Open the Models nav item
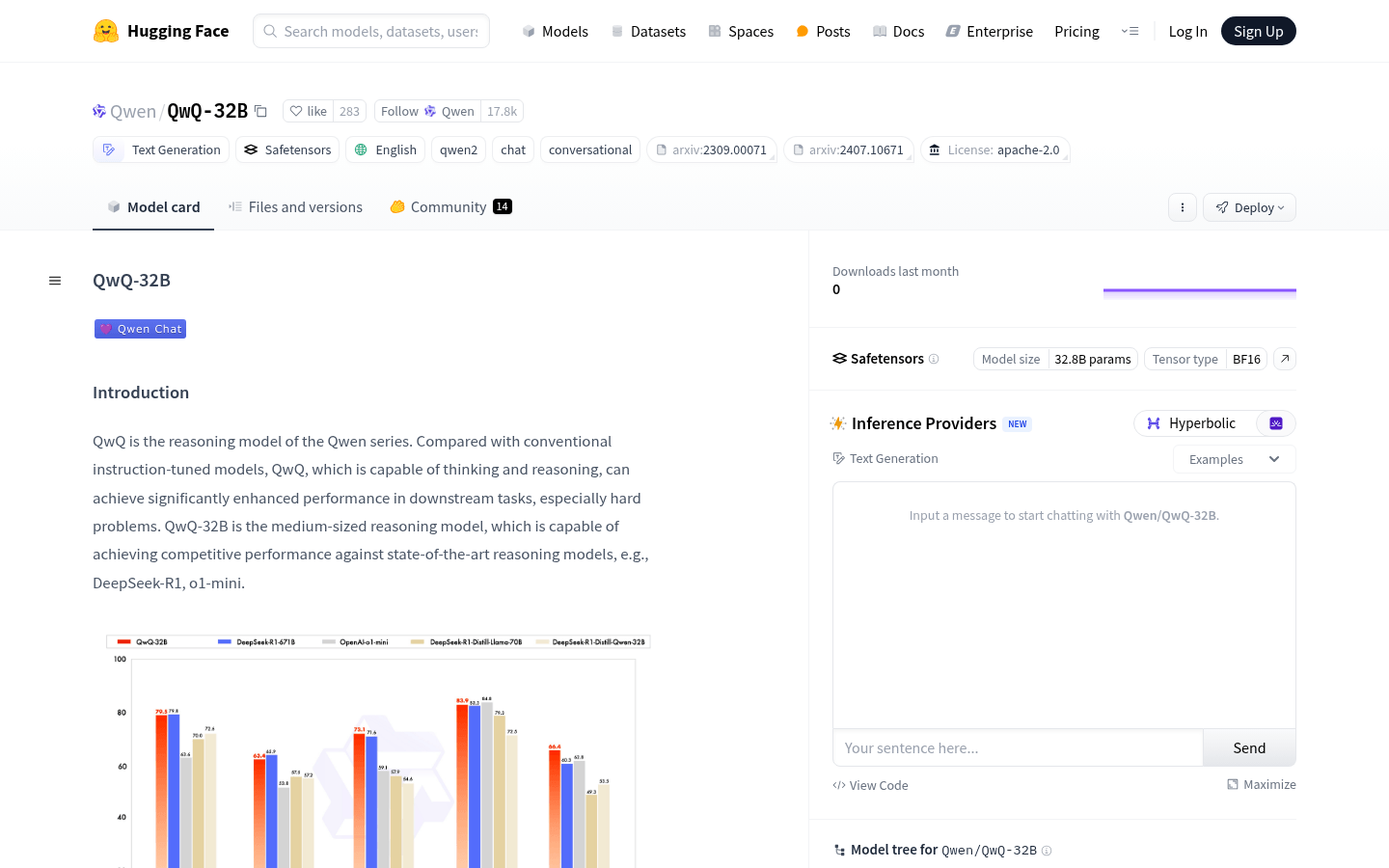This screenshot has height=868, width=1389. (556, 31)
